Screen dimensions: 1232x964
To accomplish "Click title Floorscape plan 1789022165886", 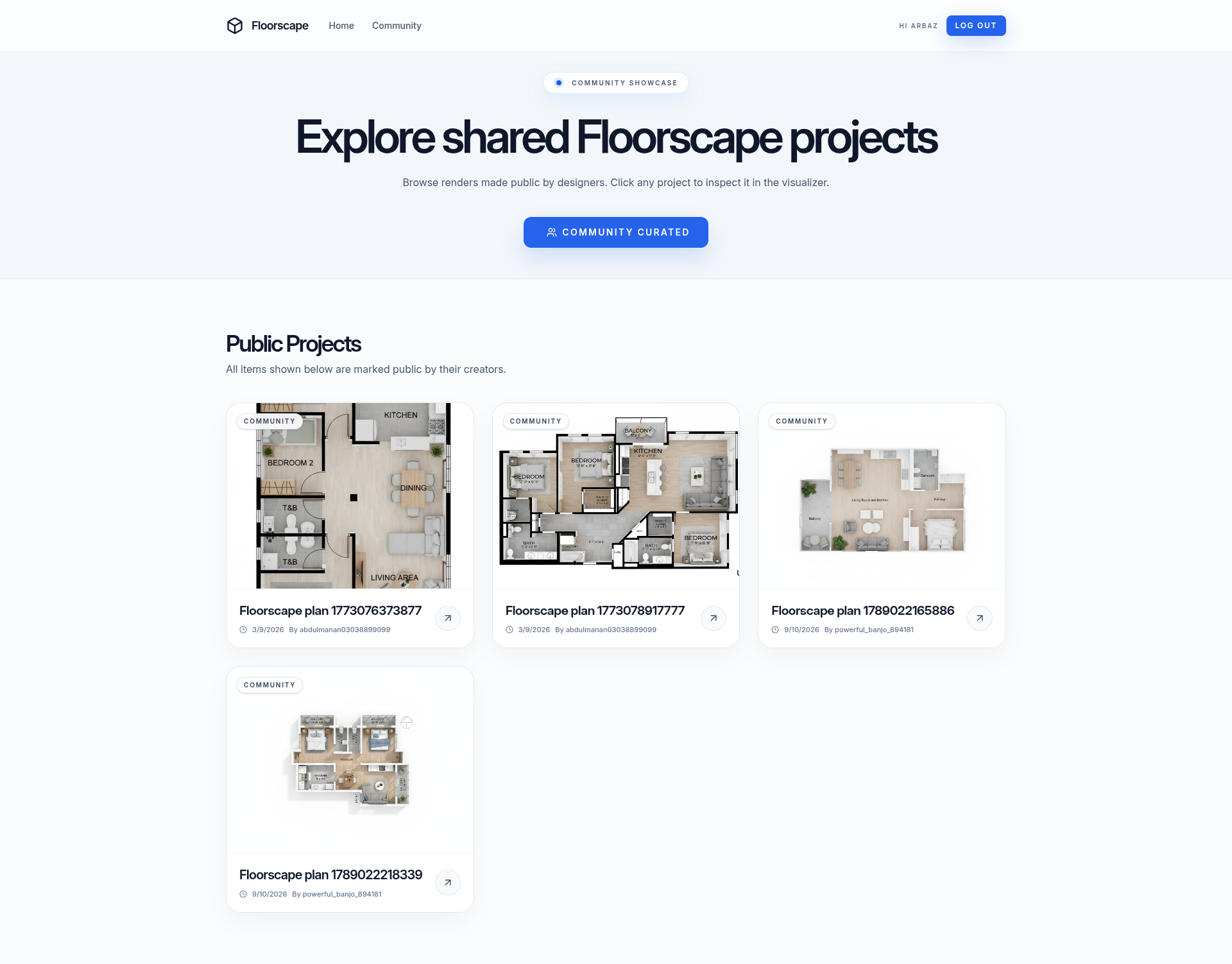I will tap(863, 610).
